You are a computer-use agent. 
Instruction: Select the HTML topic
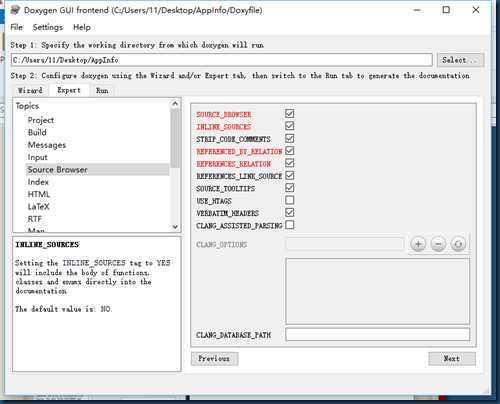pos(39,194)
